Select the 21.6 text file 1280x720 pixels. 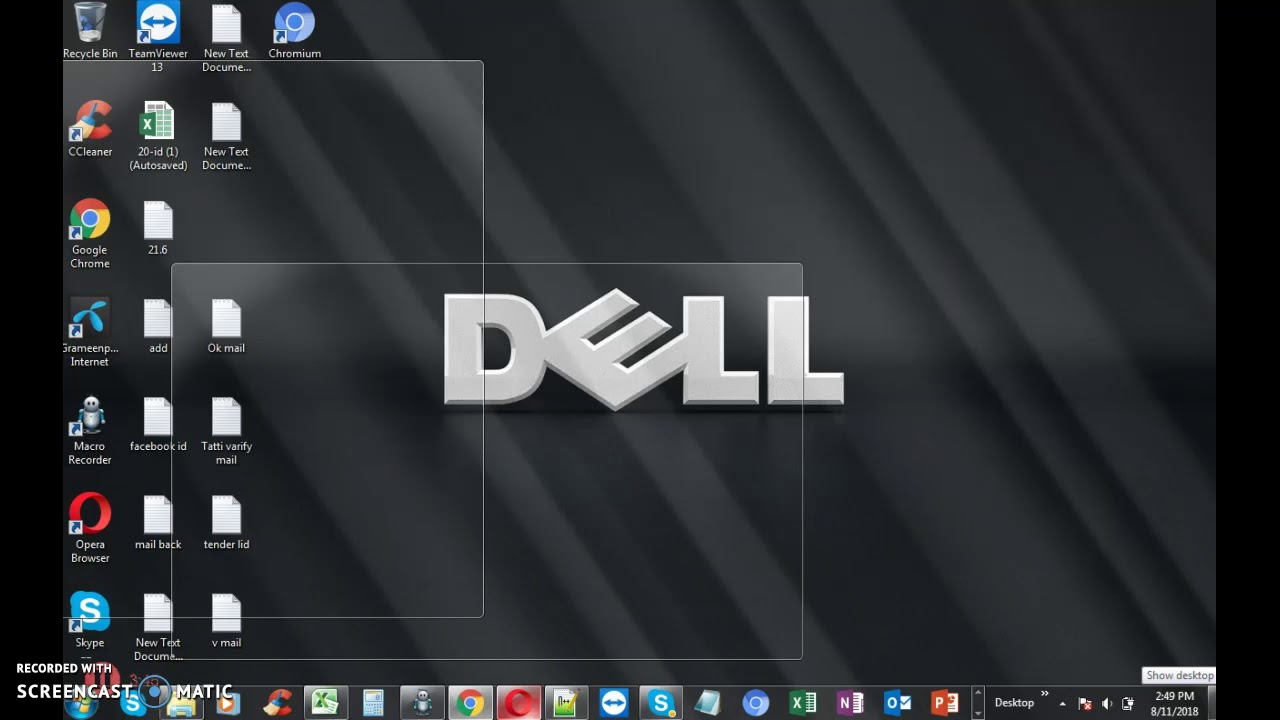tap(158, 228)
